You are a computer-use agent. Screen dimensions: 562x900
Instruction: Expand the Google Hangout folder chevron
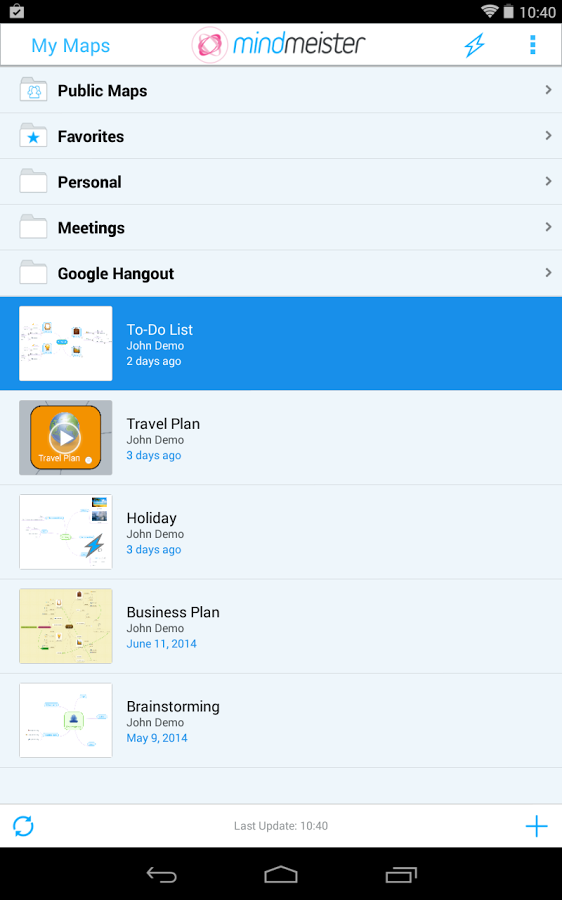tap(548, 273)
